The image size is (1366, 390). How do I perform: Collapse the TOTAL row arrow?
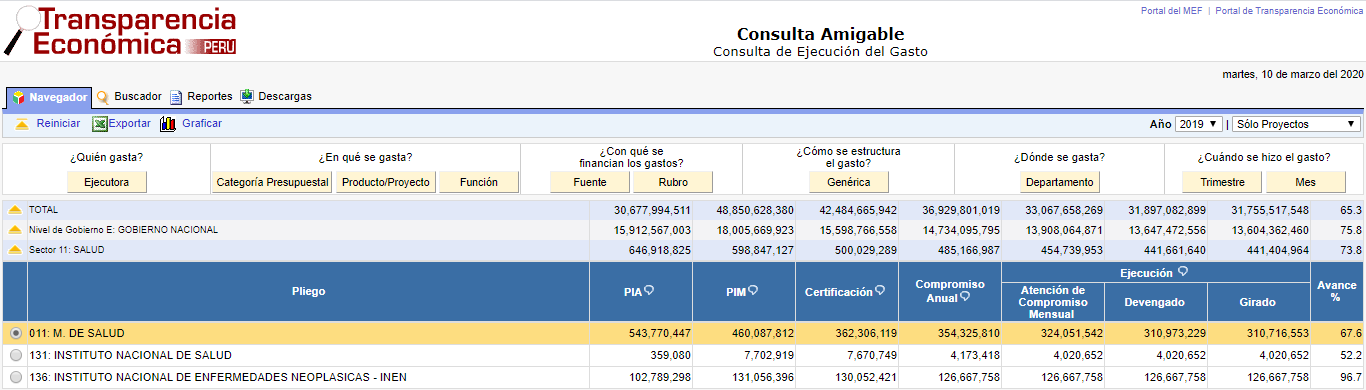(x=15, y=210)
